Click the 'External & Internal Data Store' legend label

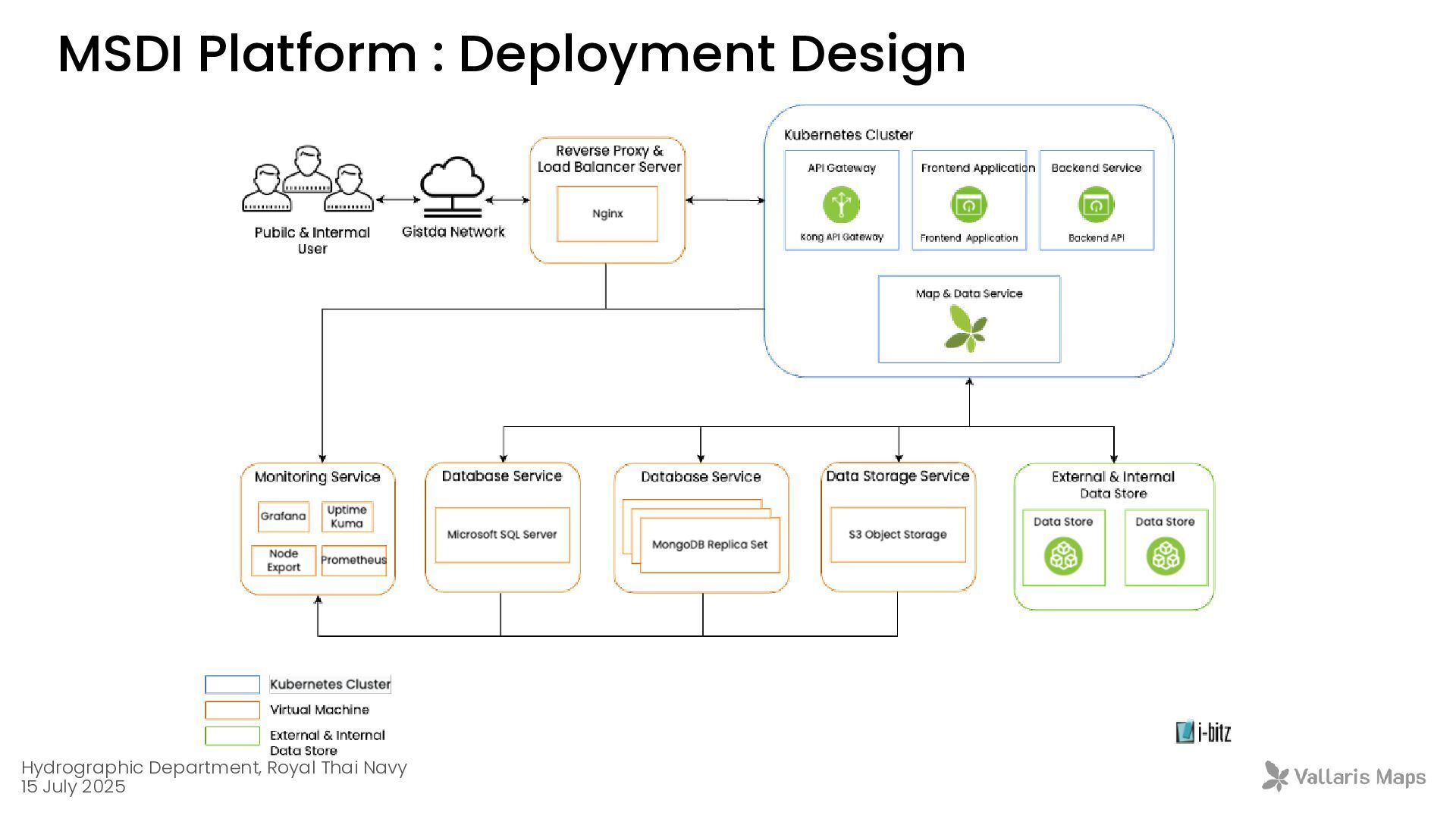tap(328, 743)
